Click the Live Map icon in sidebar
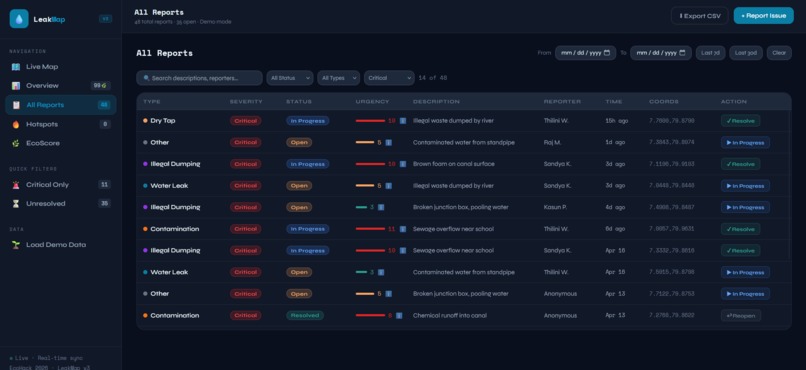The image size is (806, 370). coord(16,67)
